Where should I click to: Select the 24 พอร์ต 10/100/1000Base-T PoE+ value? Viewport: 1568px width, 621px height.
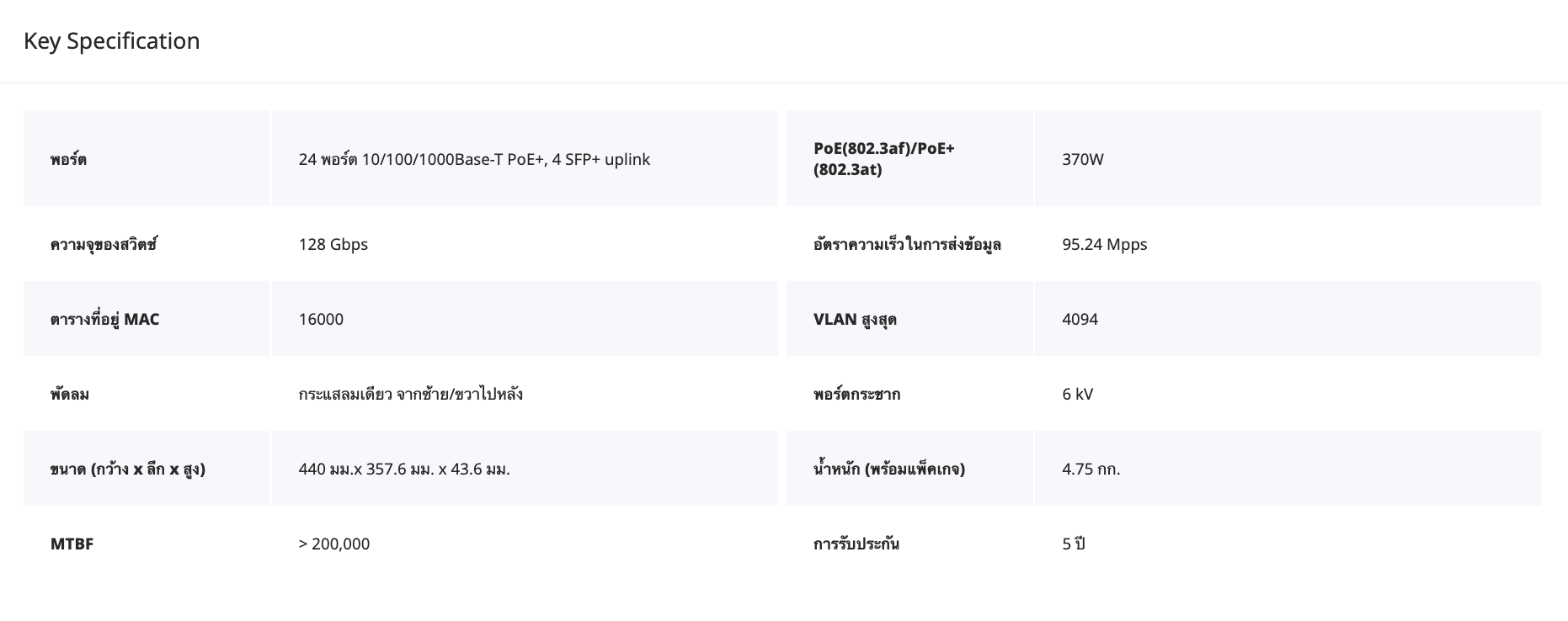(x=473, y=159)
